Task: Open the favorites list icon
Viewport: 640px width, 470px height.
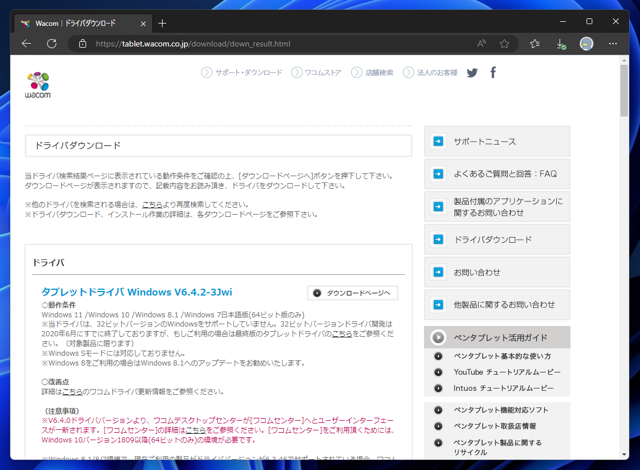Action: pyautogui.click(x=535, y=44)
